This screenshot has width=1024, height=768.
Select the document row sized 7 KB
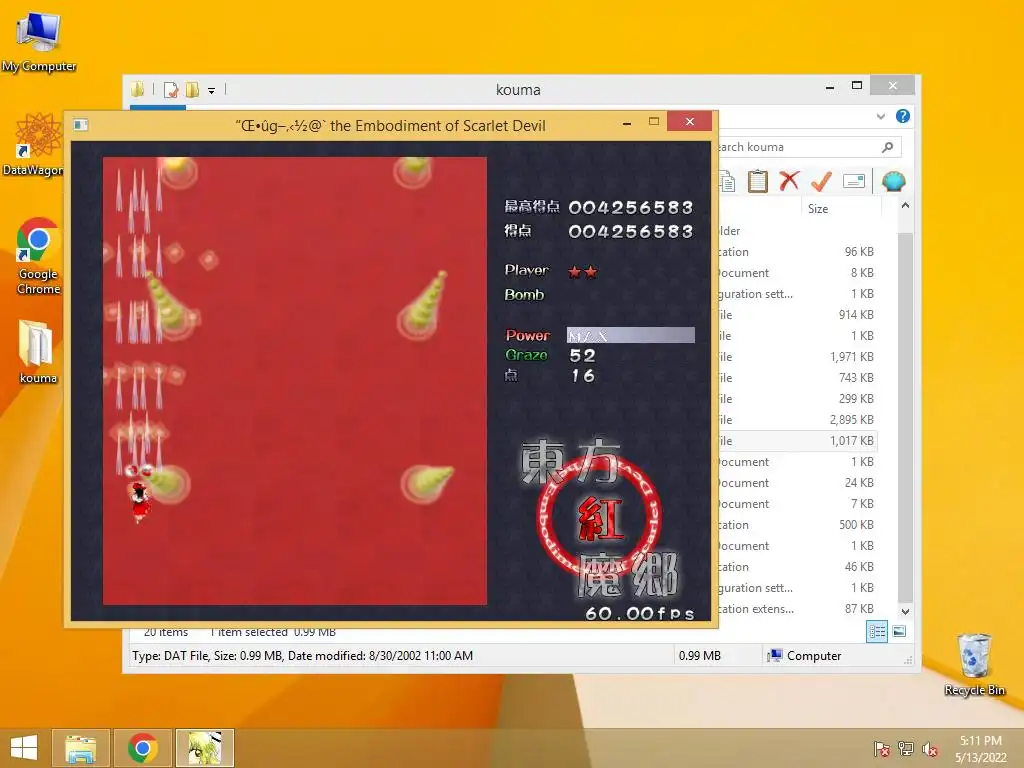797,504
